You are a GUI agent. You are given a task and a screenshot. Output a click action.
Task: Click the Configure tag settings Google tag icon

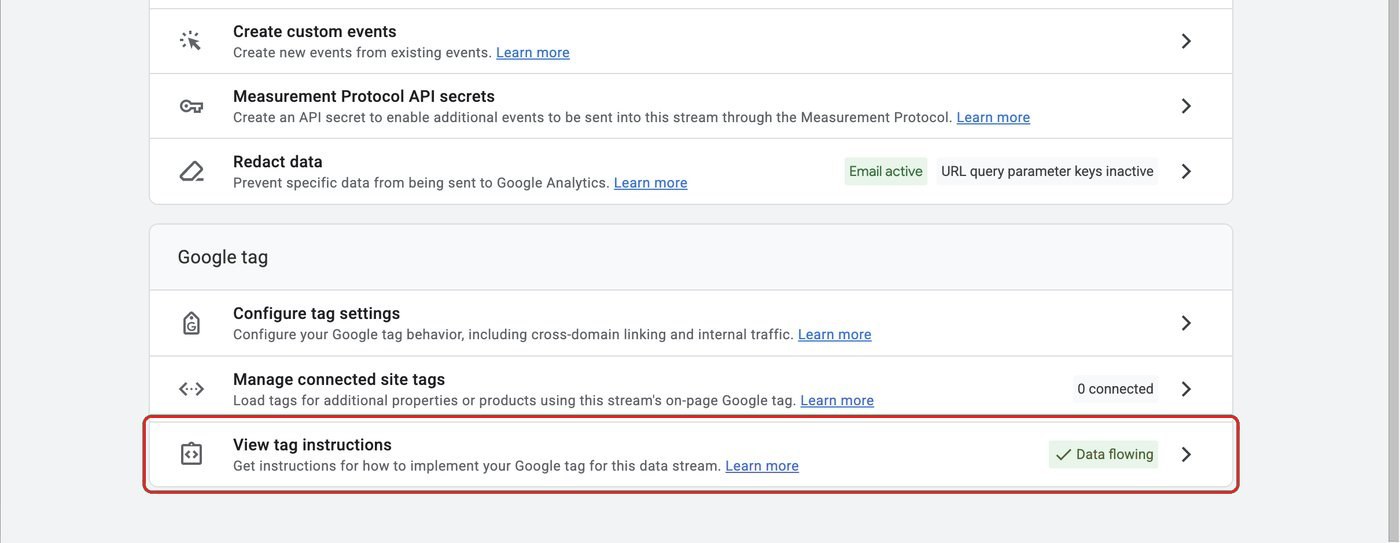click(191, 323)
